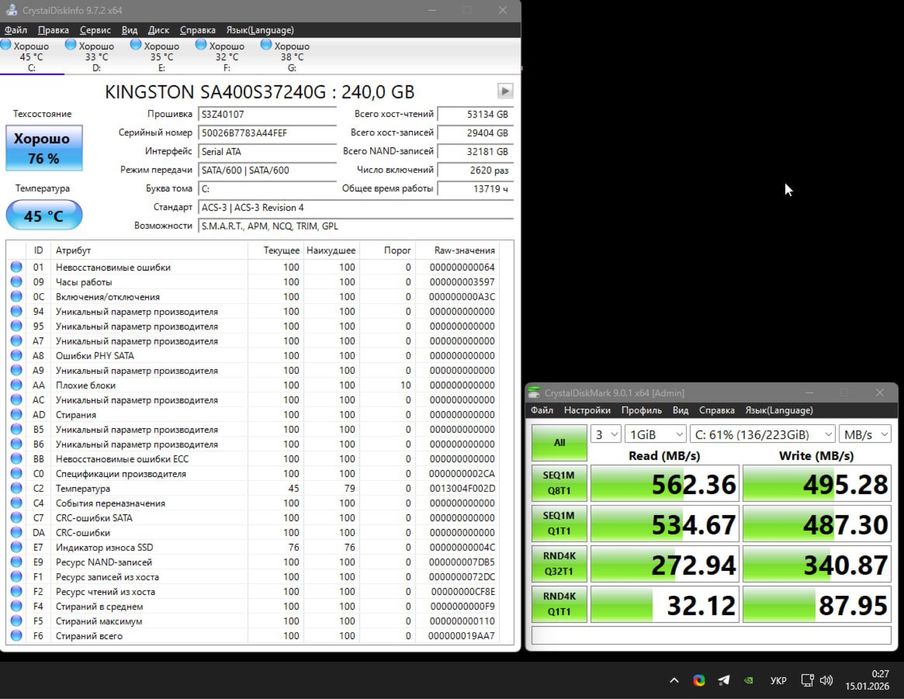The height and width of the screenshot is (699, 904).
Task: Select disk G: tab with 38 °C
Action: (x=292, y=57)
